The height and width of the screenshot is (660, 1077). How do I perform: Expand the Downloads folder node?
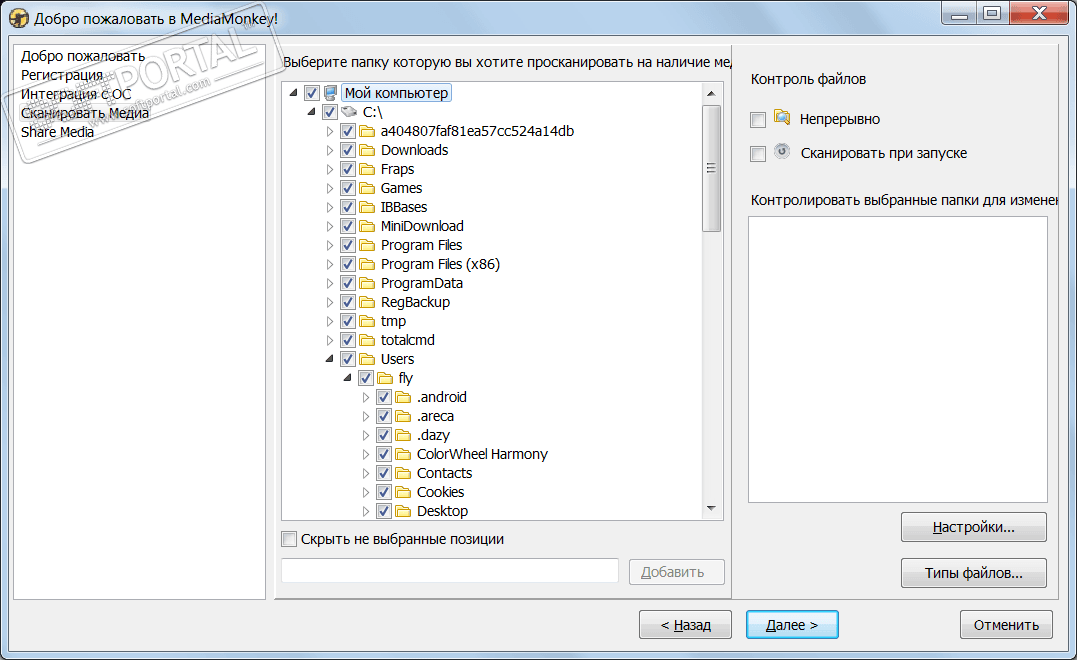(x=330, y=150)
